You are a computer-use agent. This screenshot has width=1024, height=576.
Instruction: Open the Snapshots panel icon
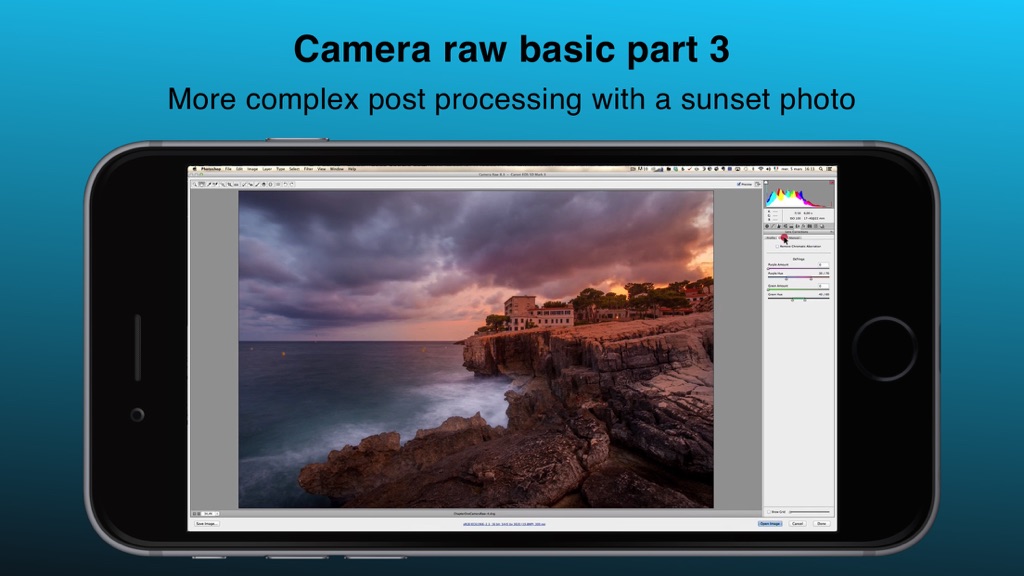[822, 226]
